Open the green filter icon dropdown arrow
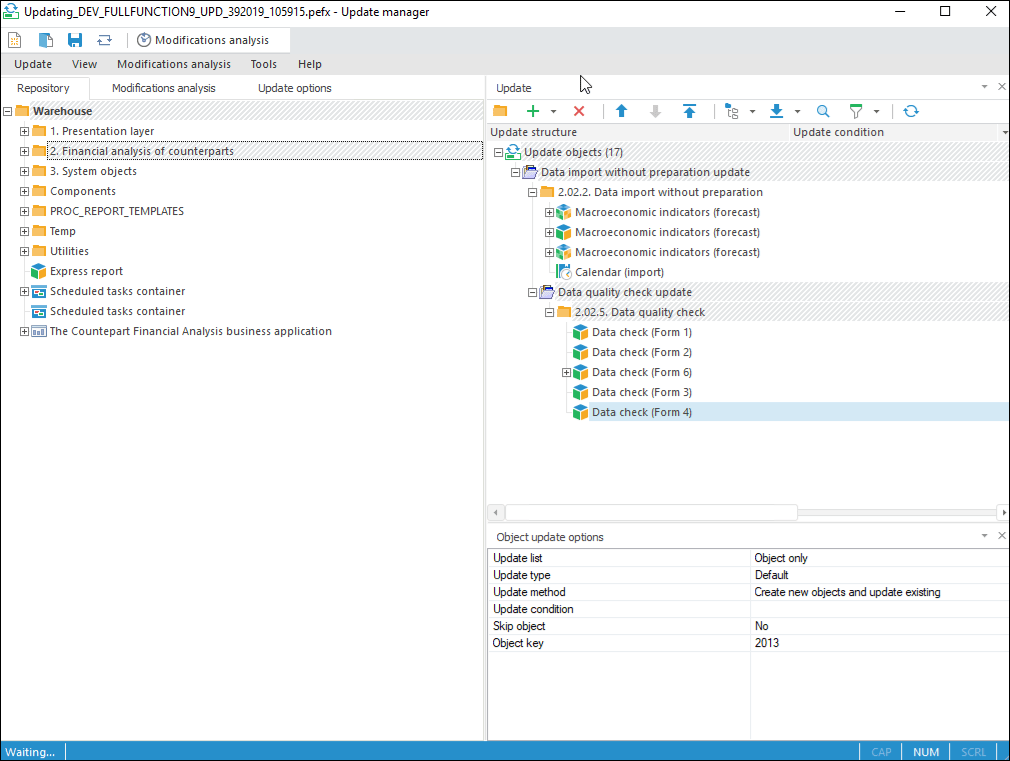The height and width of the screenshot is (761, 1010). 877,112
